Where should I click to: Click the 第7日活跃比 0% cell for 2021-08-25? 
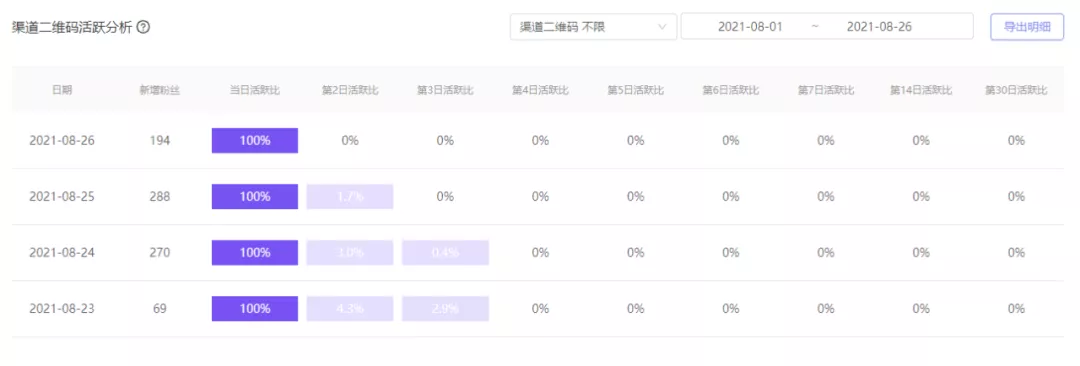tap(826, 197)
